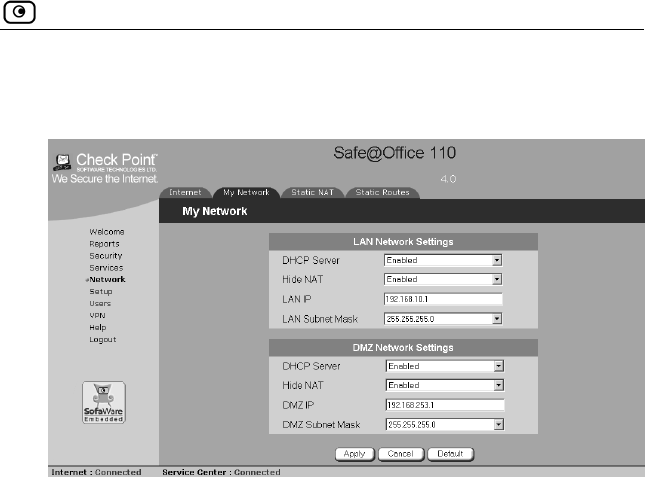Click the LAN IP label
645x477 pixels.
pos(297,299)
